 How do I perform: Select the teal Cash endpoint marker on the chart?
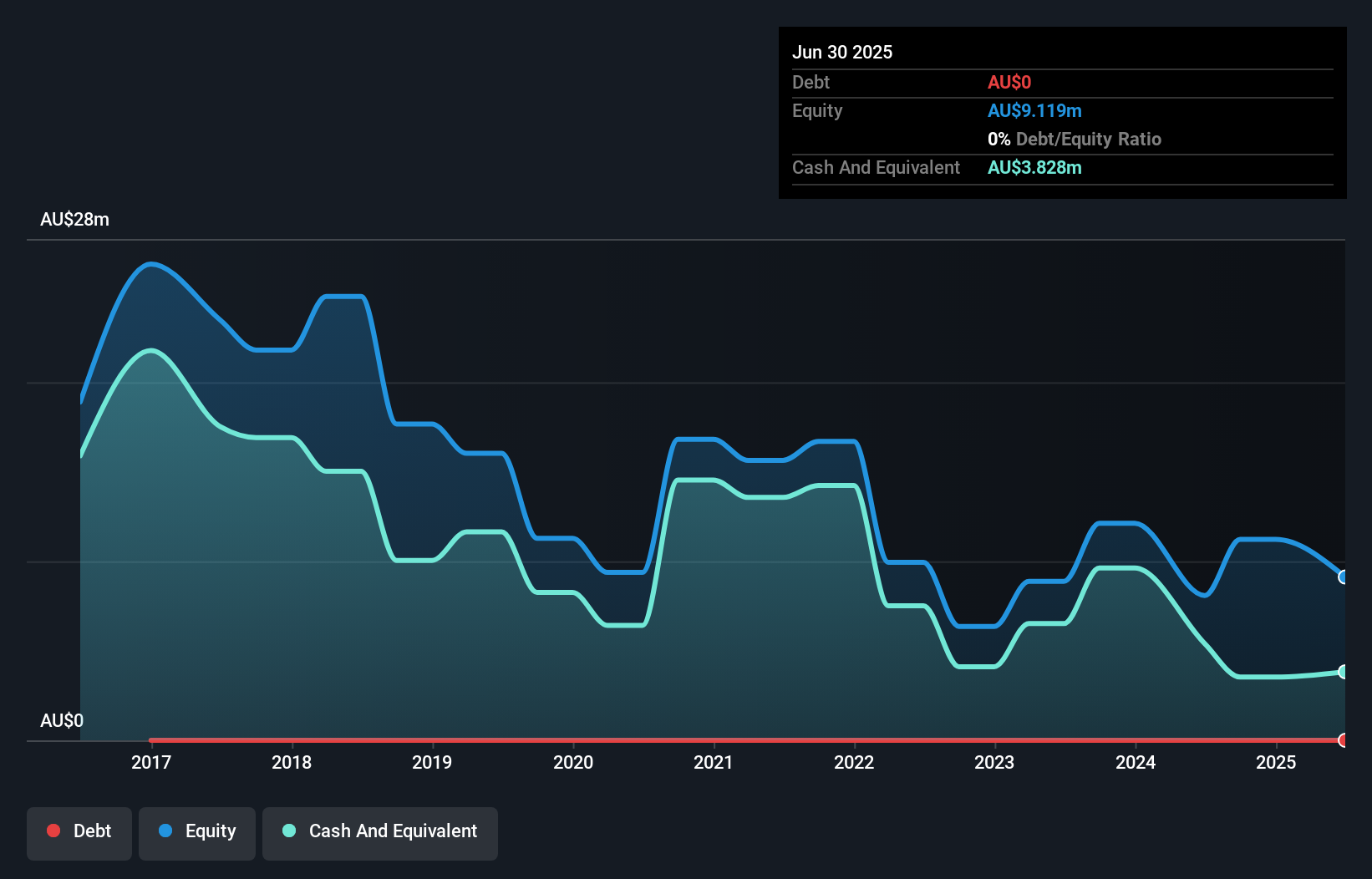tap(1343, 671)
